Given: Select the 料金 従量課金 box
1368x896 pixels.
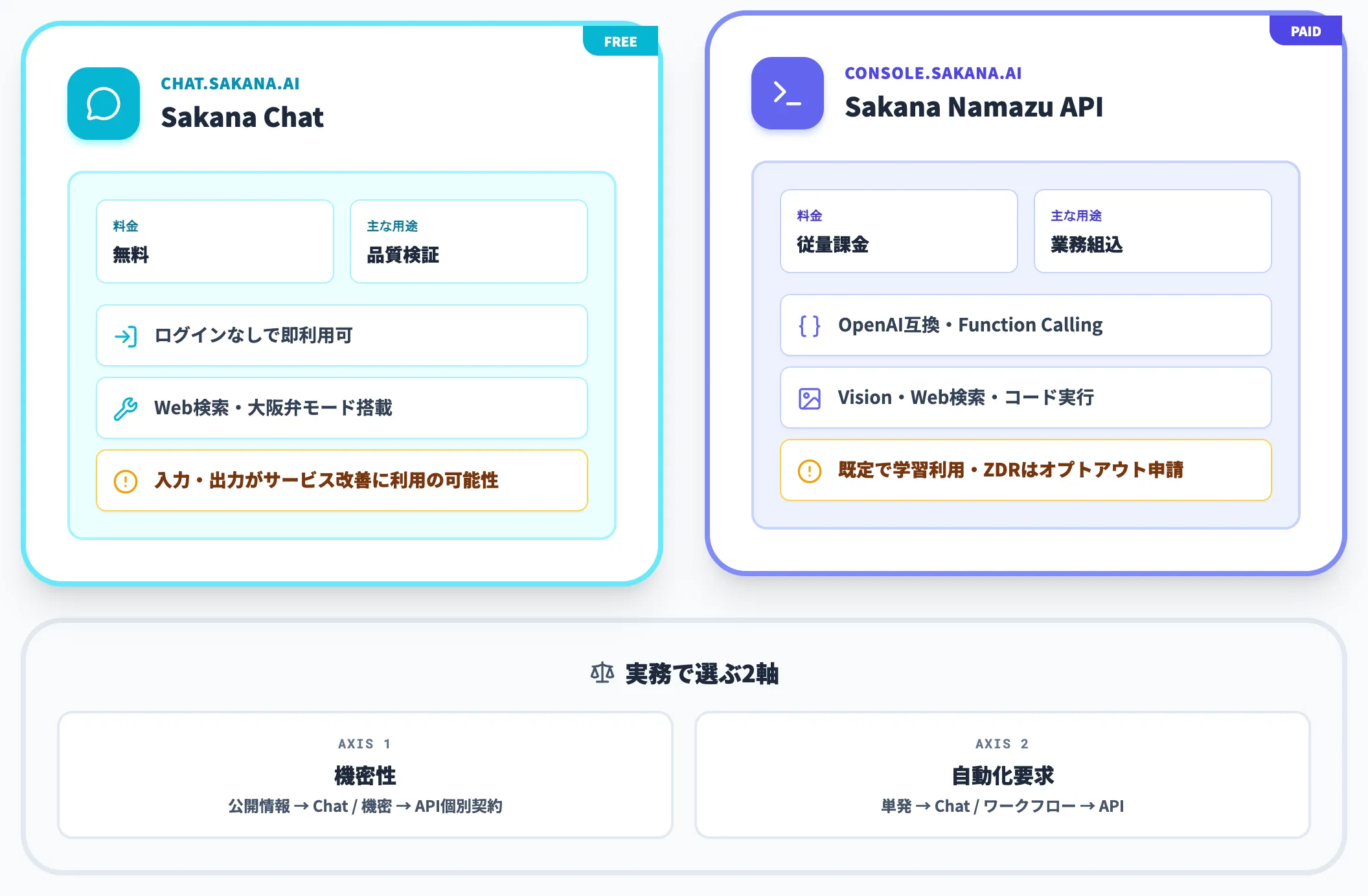Looking at the screenshot, I should coord(899,231).
